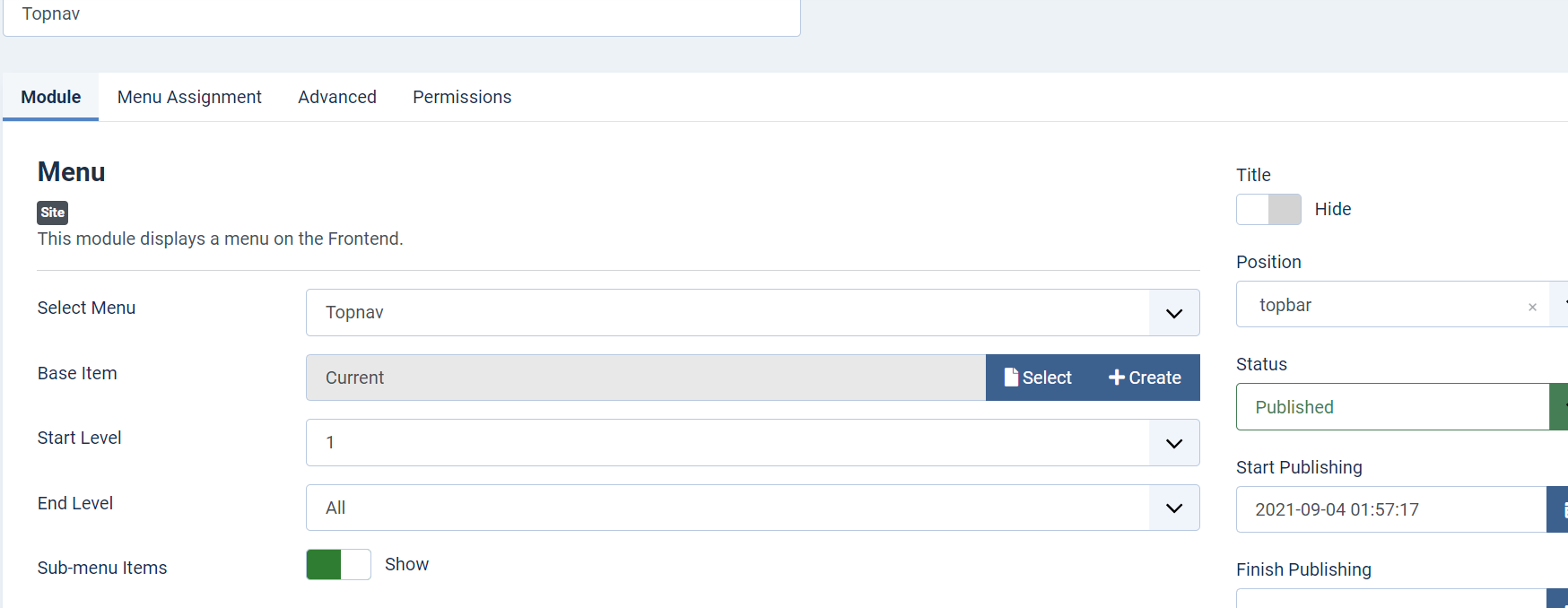Image resolution: width=1568 pixels, height=608 pixels.
Task: Toggle the Sub-menu Items Show switch
Action: point(338,565)
